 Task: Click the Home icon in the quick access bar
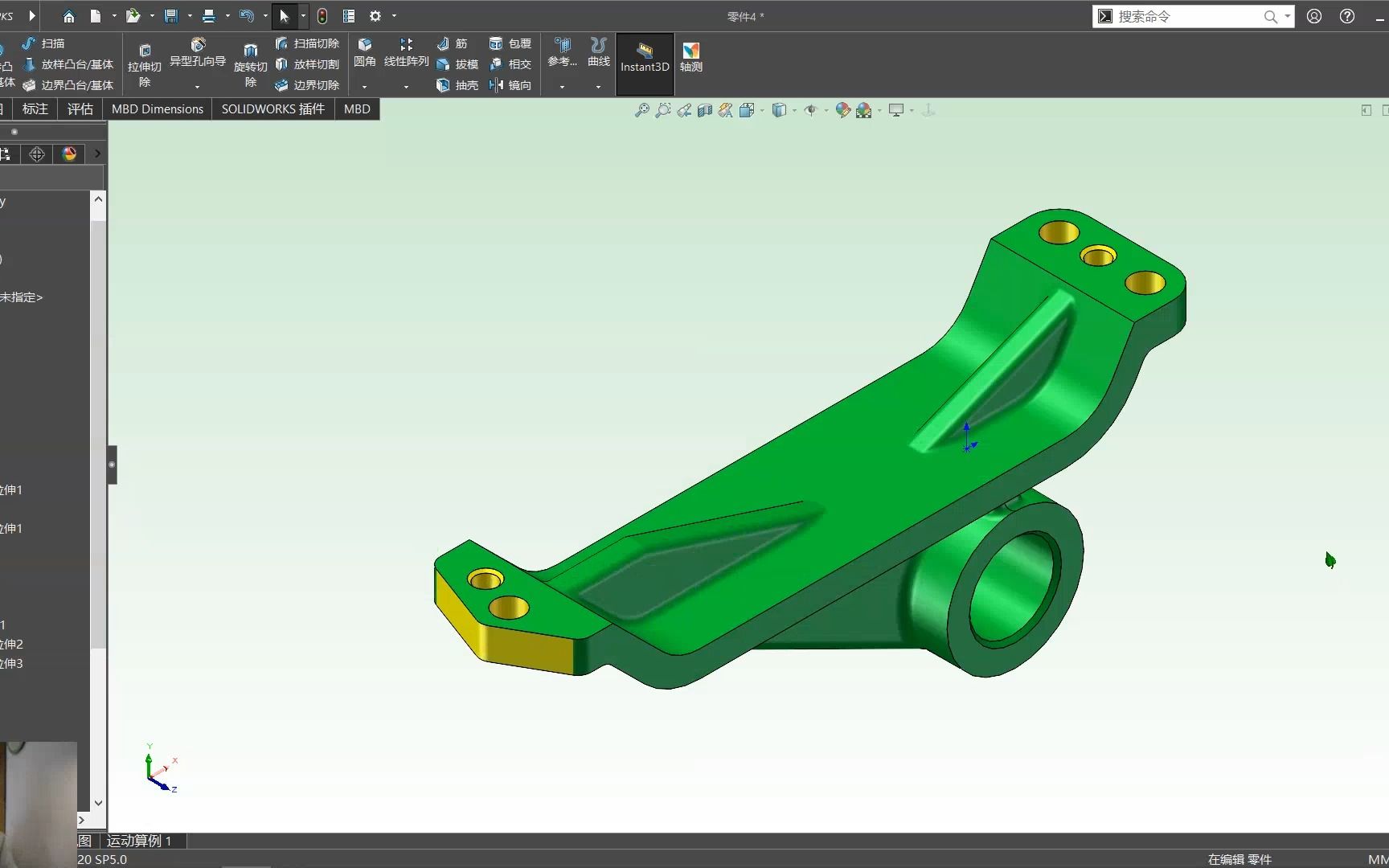69,16
